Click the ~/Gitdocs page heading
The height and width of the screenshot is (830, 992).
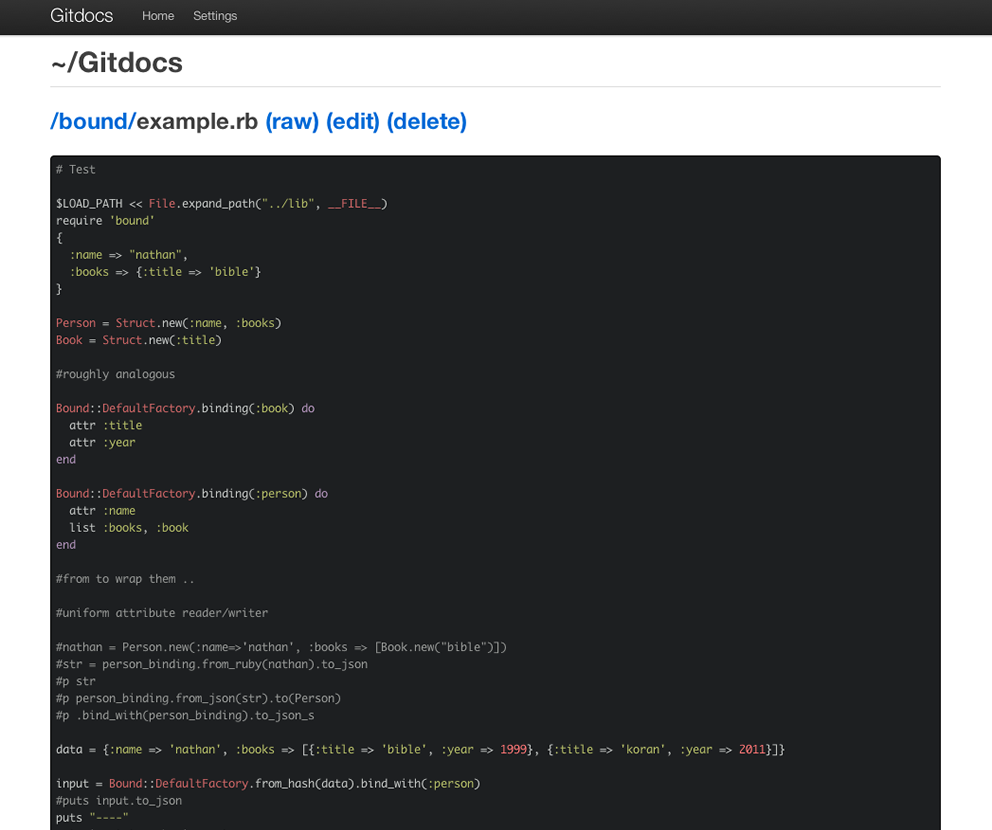click(116, 63)
